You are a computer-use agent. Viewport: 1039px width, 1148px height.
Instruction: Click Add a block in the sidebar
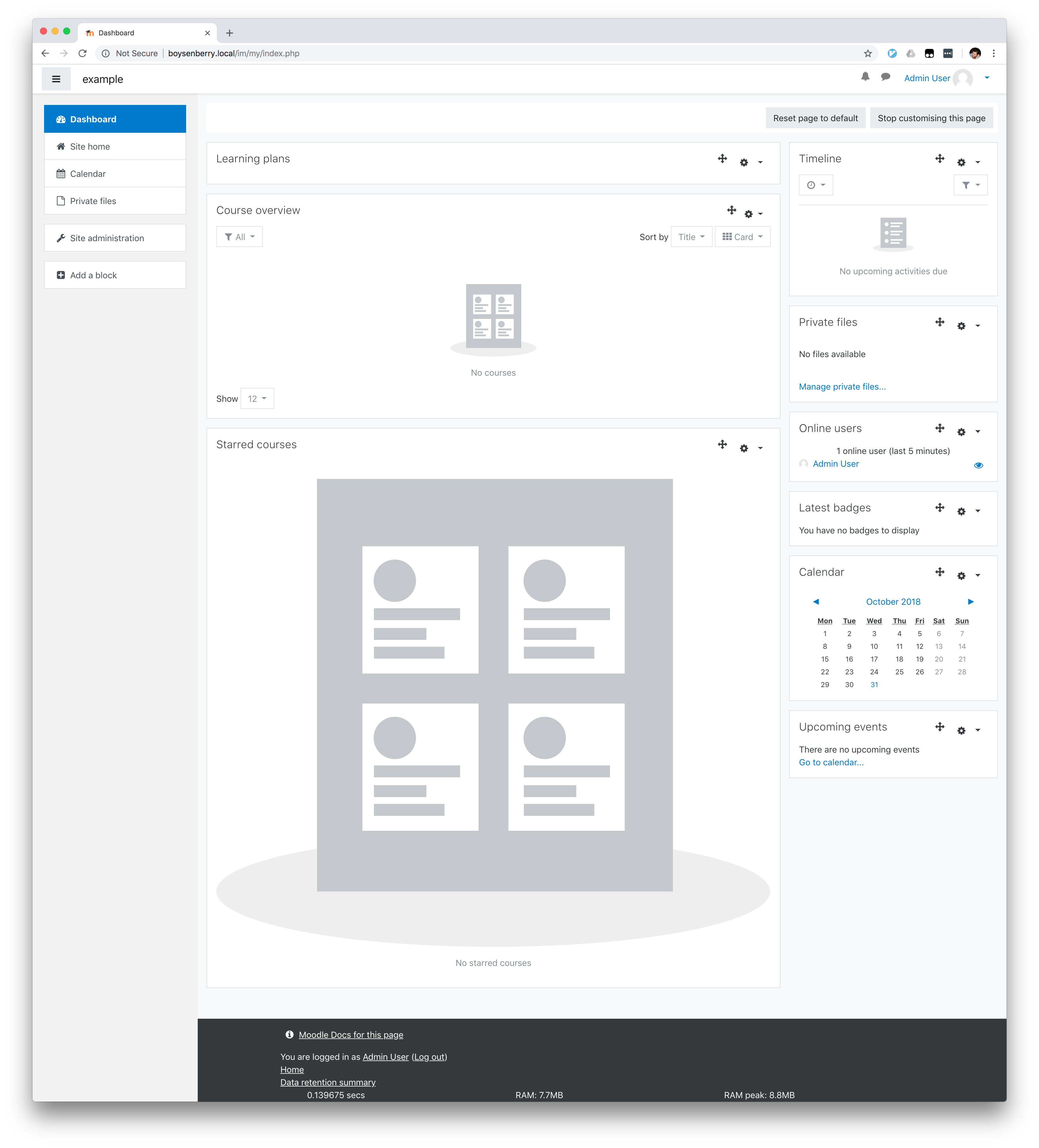tap(115, 275)
